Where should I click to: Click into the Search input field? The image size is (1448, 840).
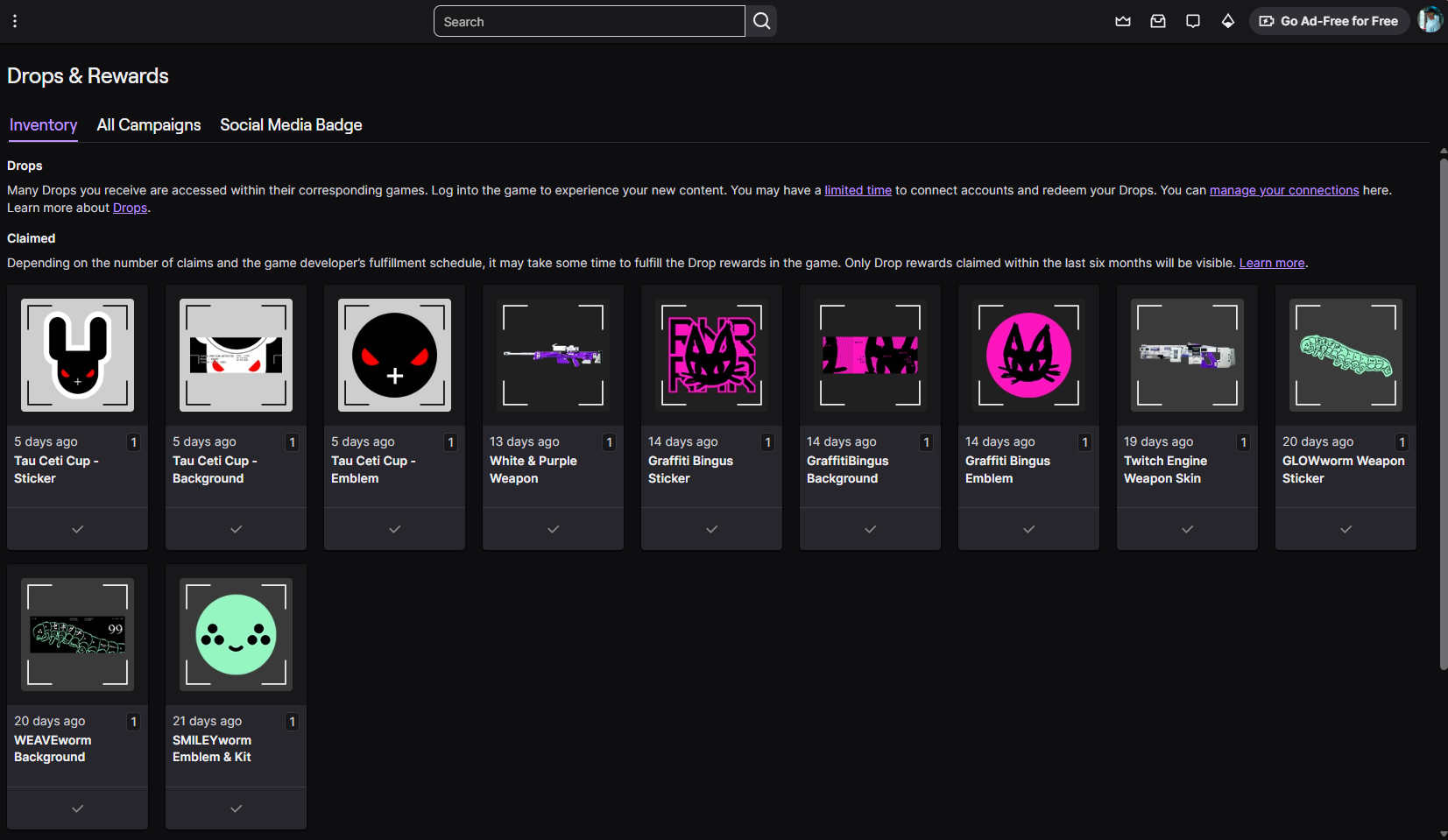(x=589, y=21)
